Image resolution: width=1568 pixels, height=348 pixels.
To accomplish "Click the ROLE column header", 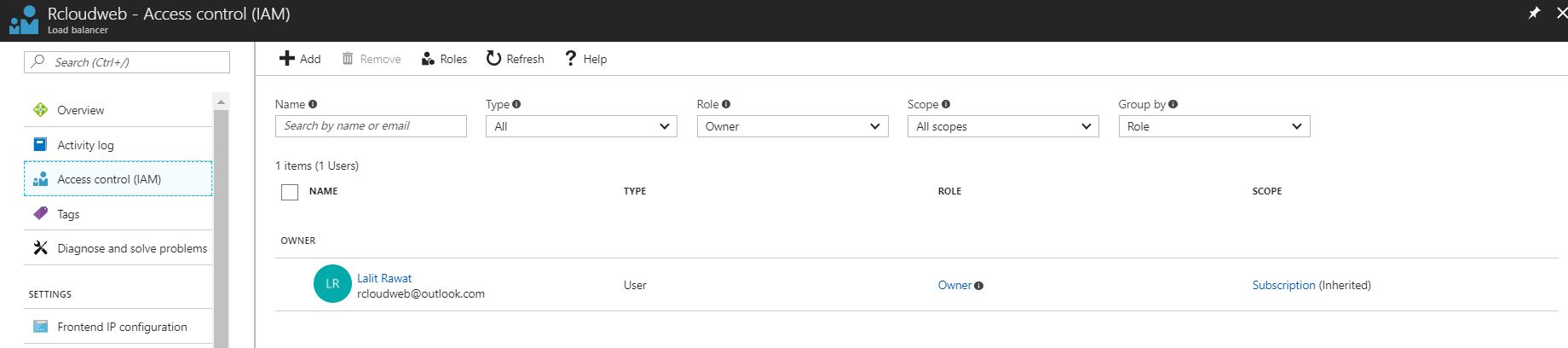I will coord(949,191).
